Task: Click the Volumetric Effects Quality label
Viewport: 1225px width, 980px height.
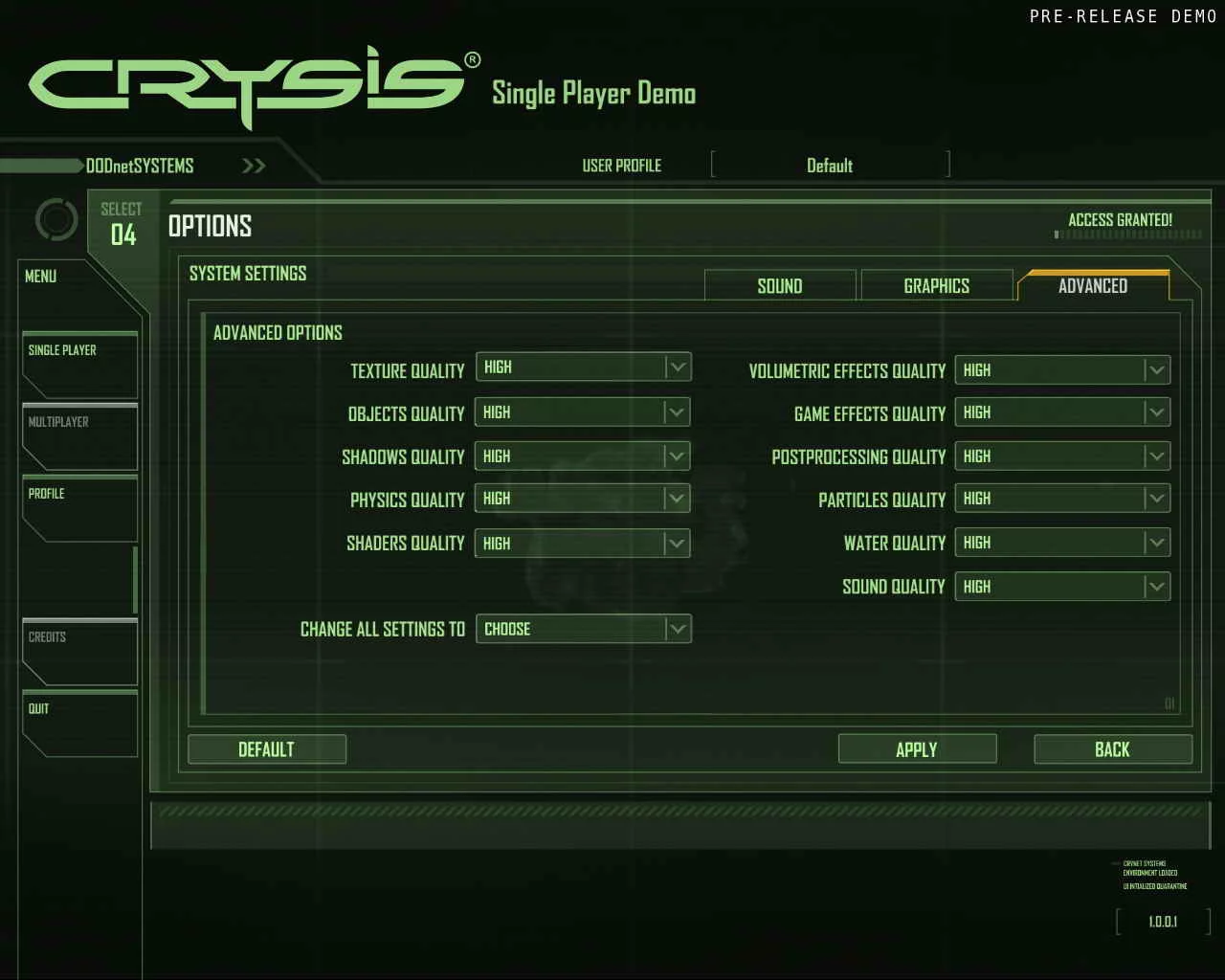Action: point(847,371)
